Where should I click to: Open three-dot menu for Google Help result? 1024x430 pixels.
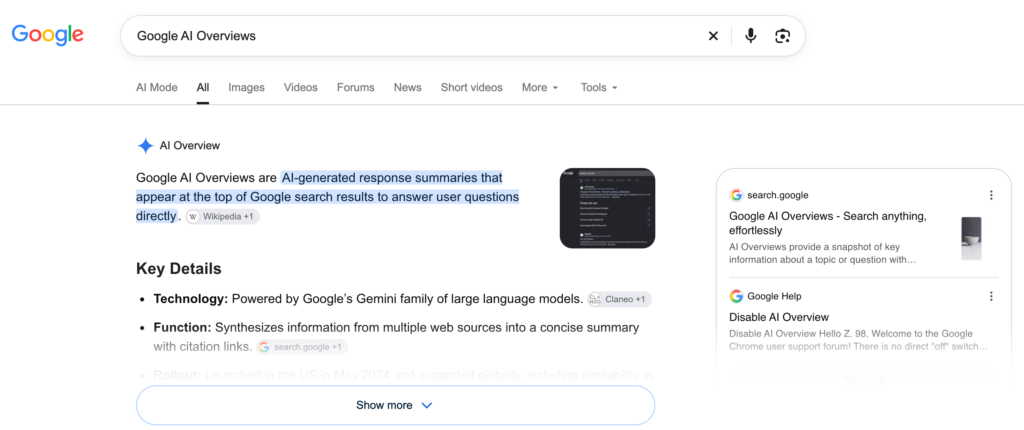coord(991,296)
